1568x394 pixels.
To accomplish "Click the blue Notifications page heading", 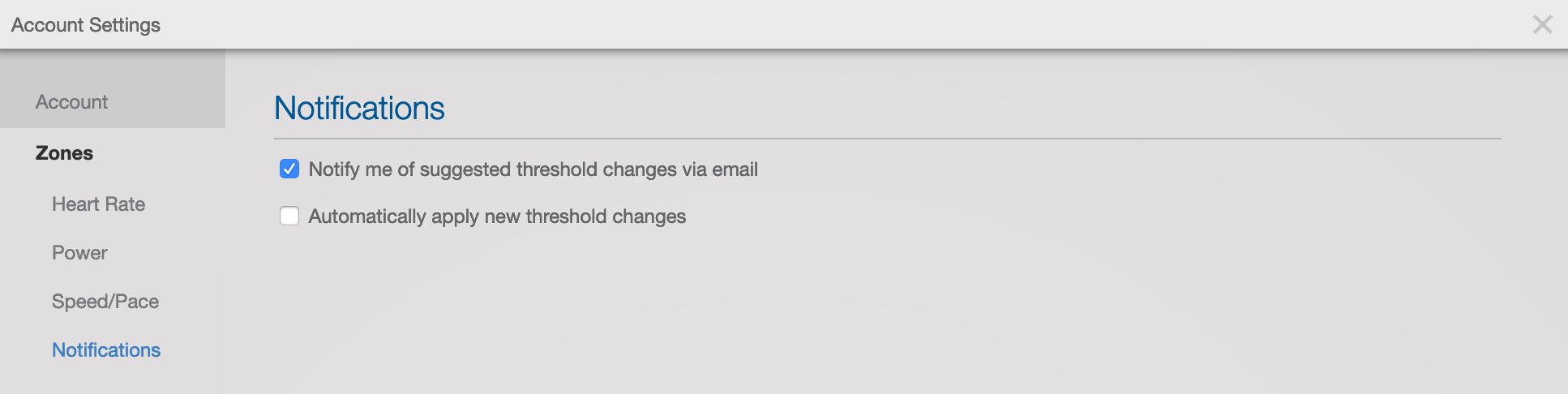I will point(359,109).
